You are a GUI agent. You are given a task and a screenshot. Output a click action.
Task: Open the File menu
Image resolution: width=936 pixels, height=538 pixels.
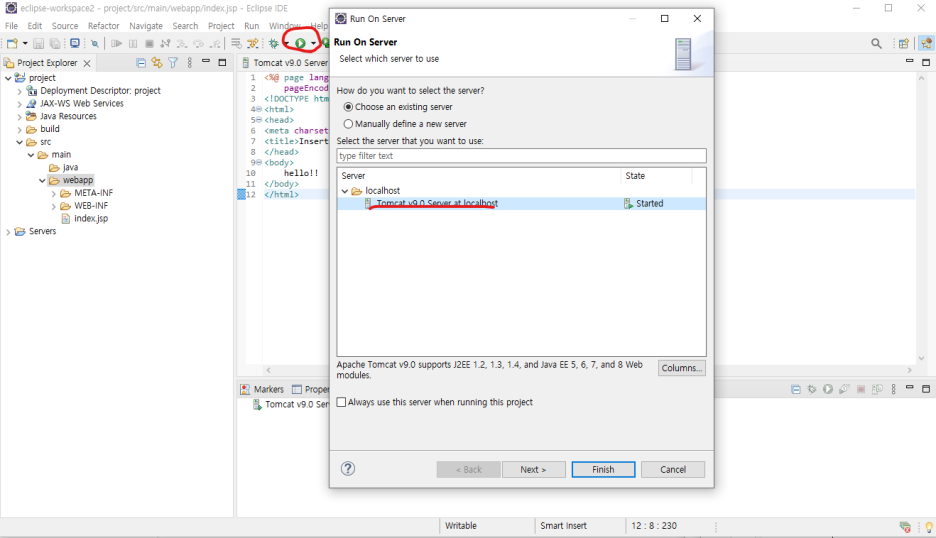11,26
